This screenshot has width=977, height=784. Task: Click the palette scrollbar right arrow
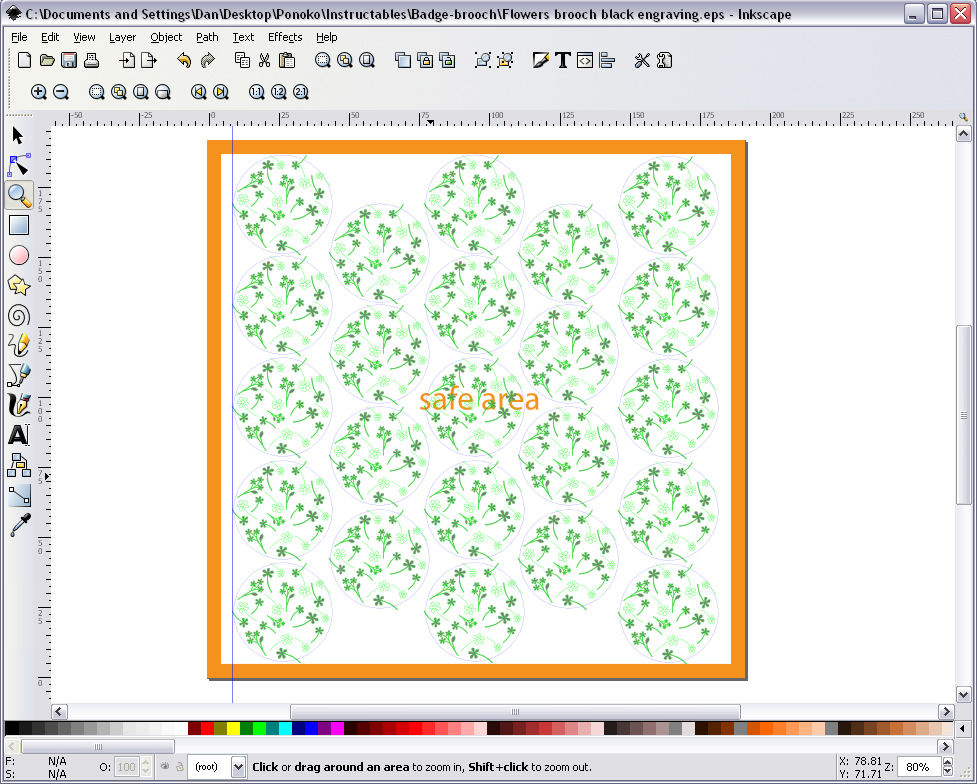point(946,746)
